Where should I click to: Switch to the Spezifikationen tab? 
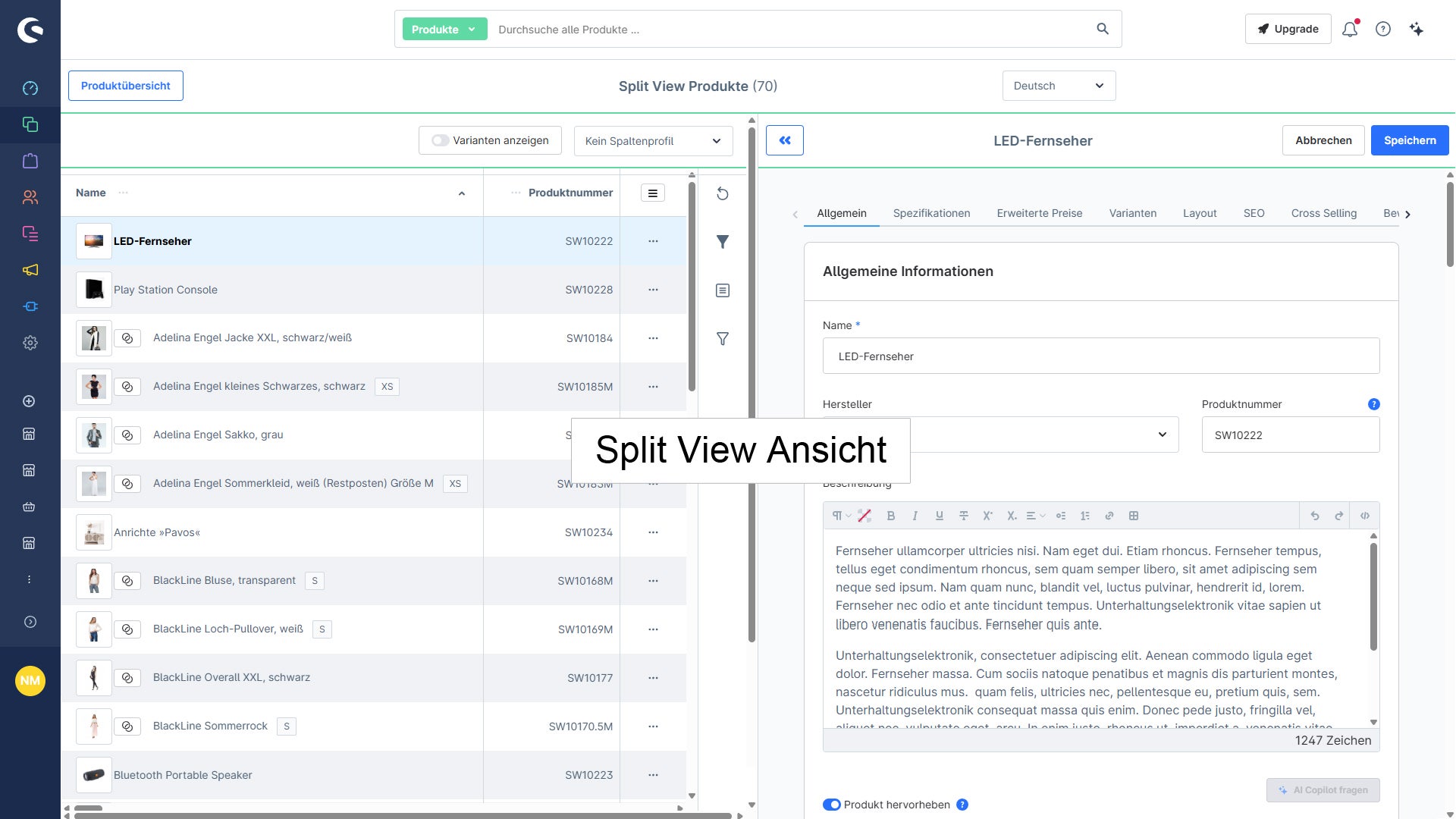coord(931,213)
